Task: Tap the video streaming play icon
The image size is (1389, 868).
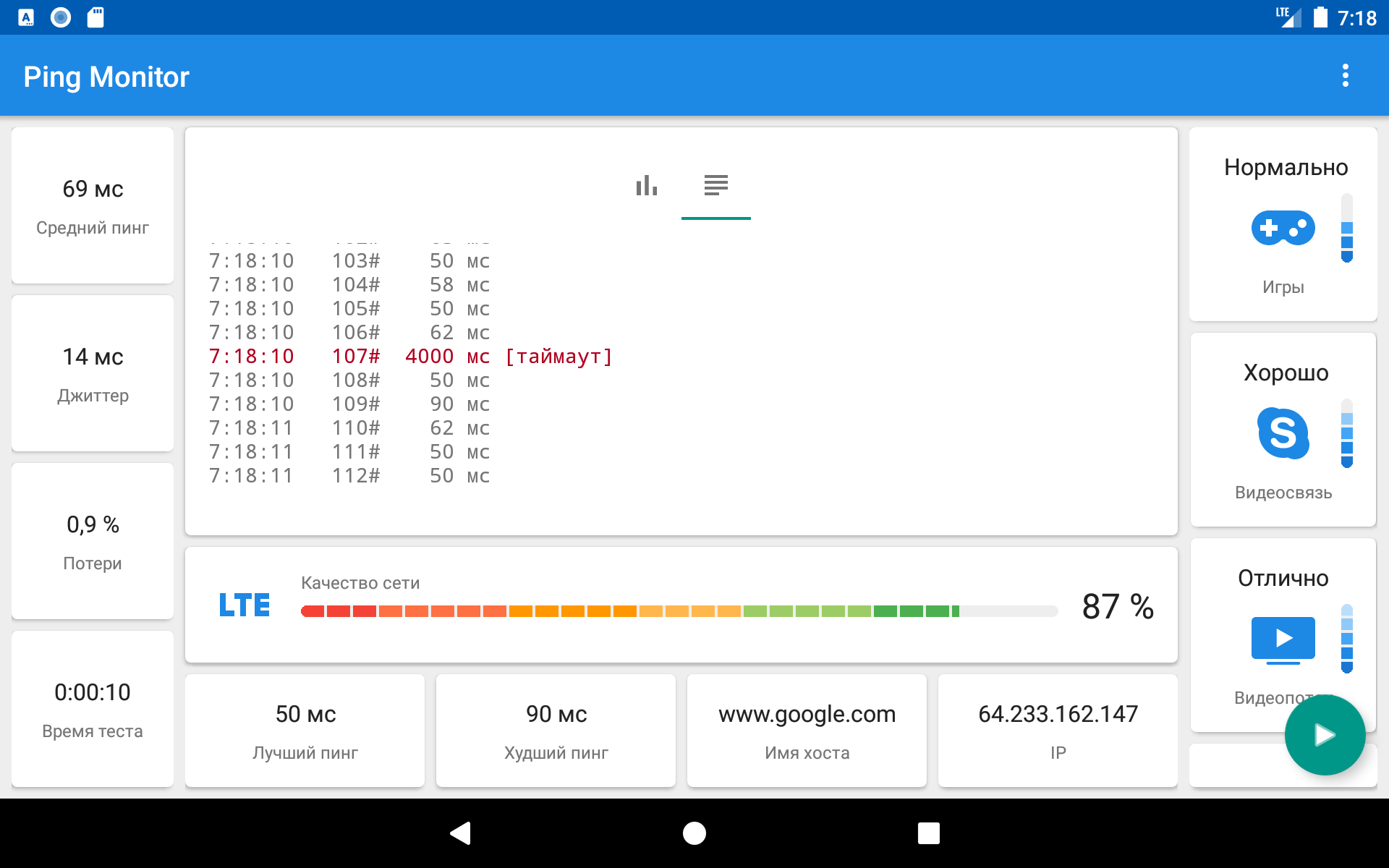Action: point(1283,639)
